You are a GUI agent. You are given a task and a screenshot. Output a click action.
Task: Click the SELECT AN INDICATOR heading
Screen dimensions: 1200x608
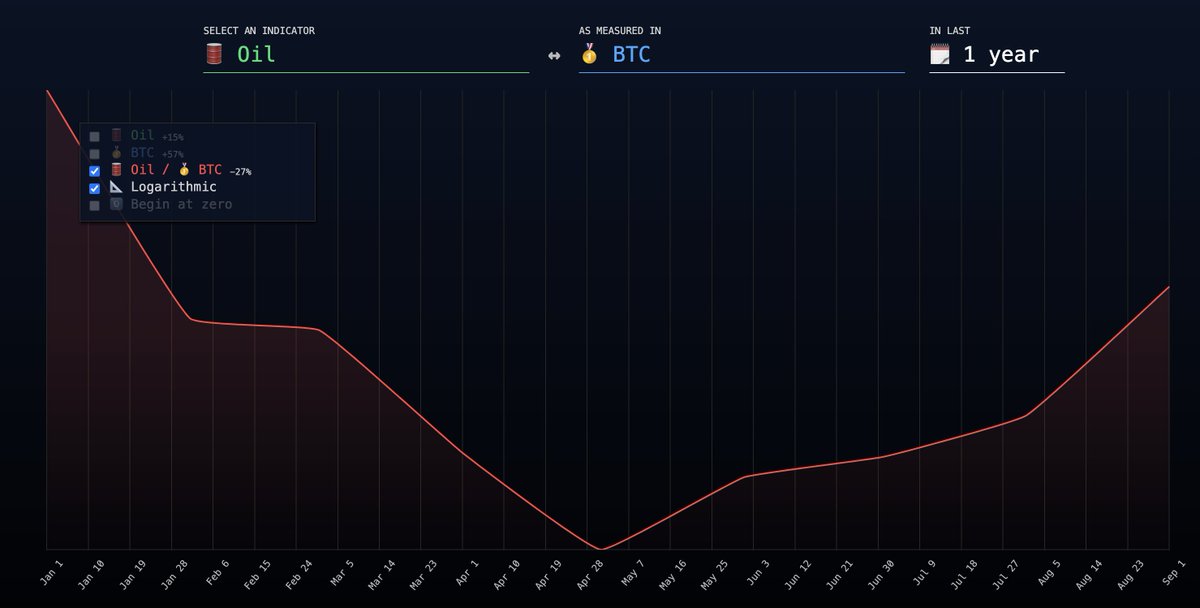[x=259, y=31]
